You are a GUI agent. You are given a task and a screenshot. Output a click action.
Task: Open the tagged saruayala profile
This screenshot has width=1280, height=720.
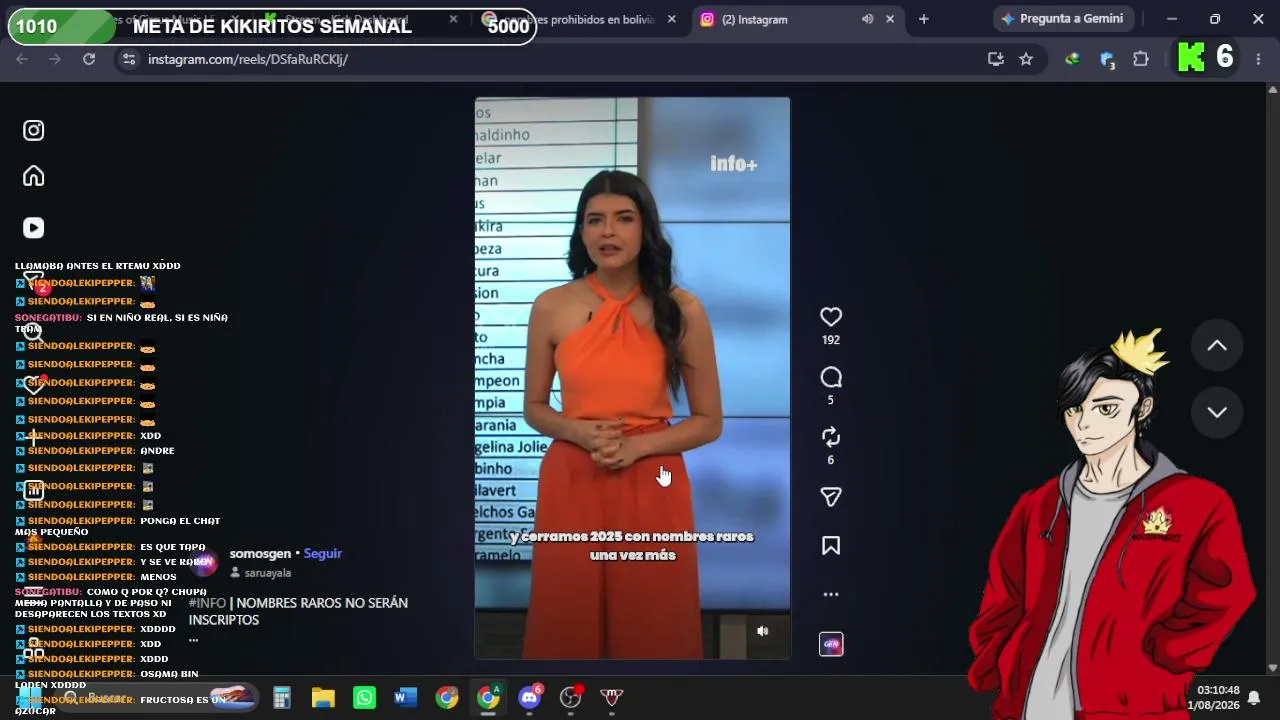[x=267, y=573]
